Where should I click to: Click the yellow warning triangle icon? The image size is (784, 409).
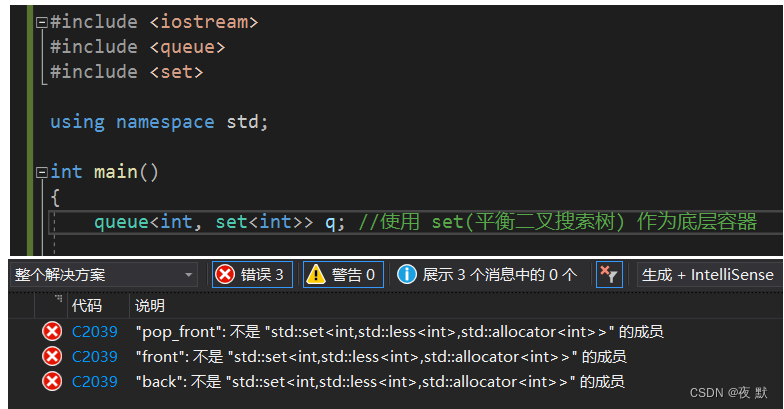(316, 274)
